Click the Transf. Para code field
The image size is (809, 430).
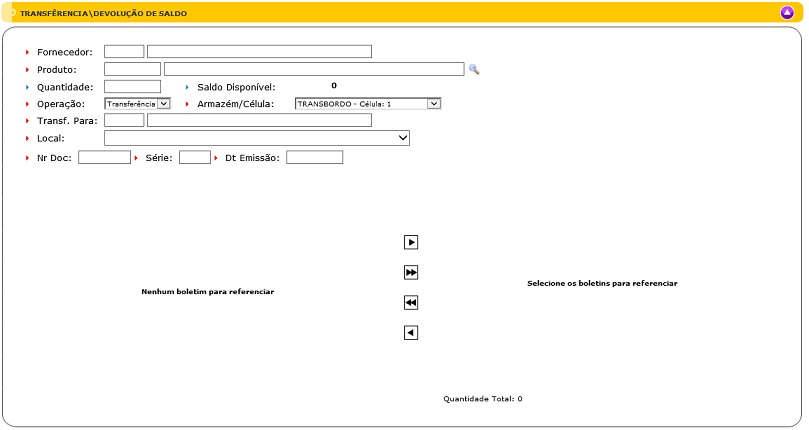[x=124, y=120]
